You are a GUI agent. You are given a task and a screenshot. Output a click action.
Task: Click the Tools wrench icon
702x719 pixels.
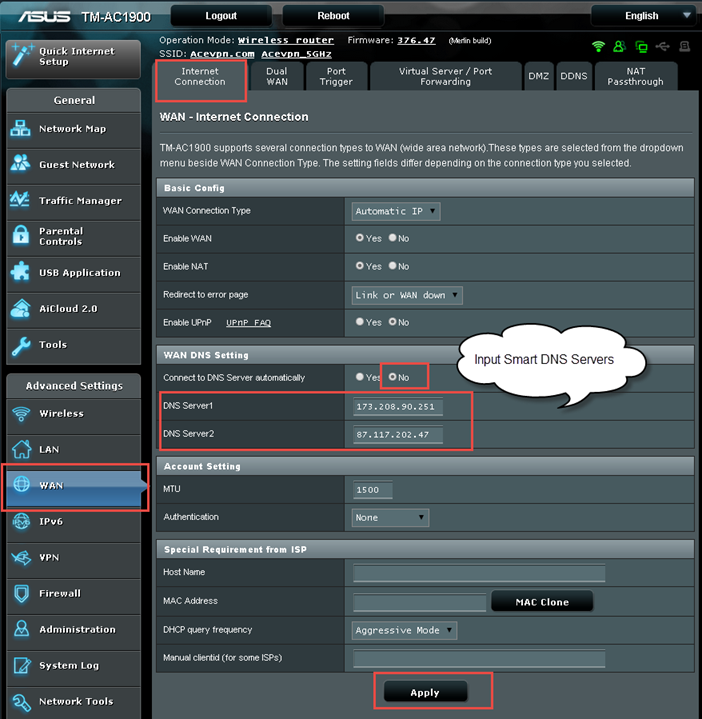[21, 346]
